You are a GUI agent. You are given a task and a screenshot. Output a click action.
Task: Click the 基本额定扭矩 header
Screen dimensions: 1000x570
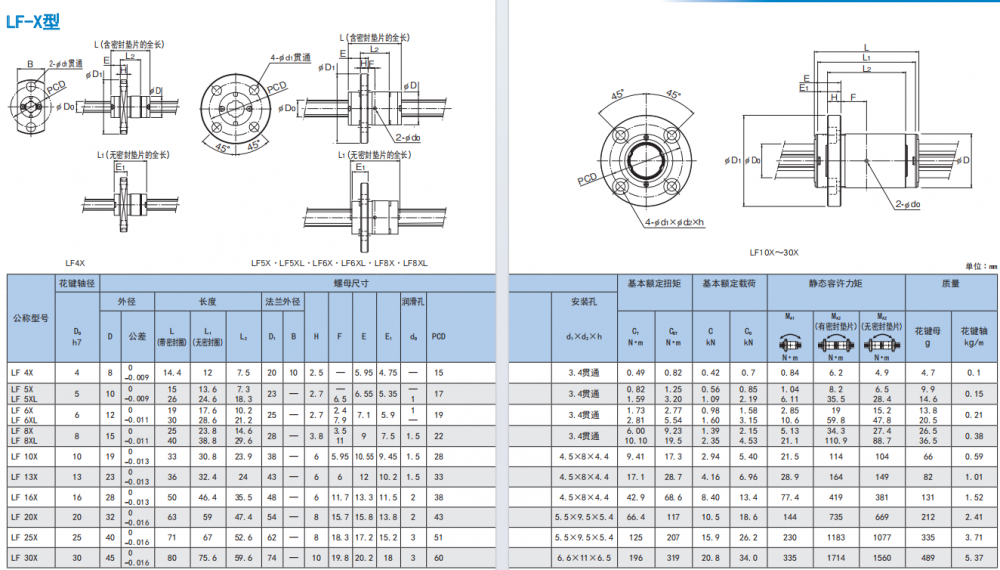pyautogui.click(x=653, y=283)
